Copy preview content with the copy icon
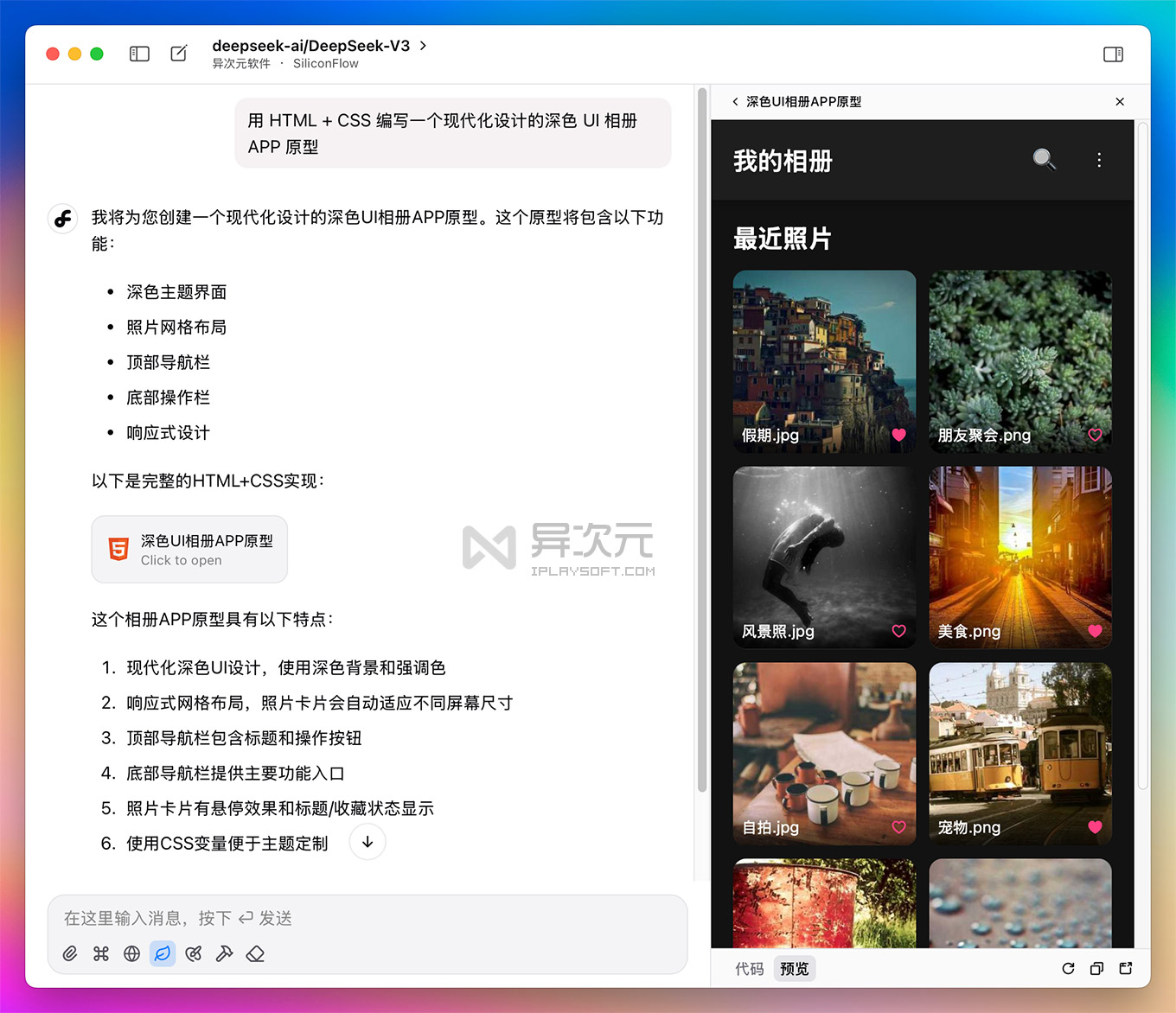Viewport: 1176px width, 1013px height. [x=1096, y=969]
